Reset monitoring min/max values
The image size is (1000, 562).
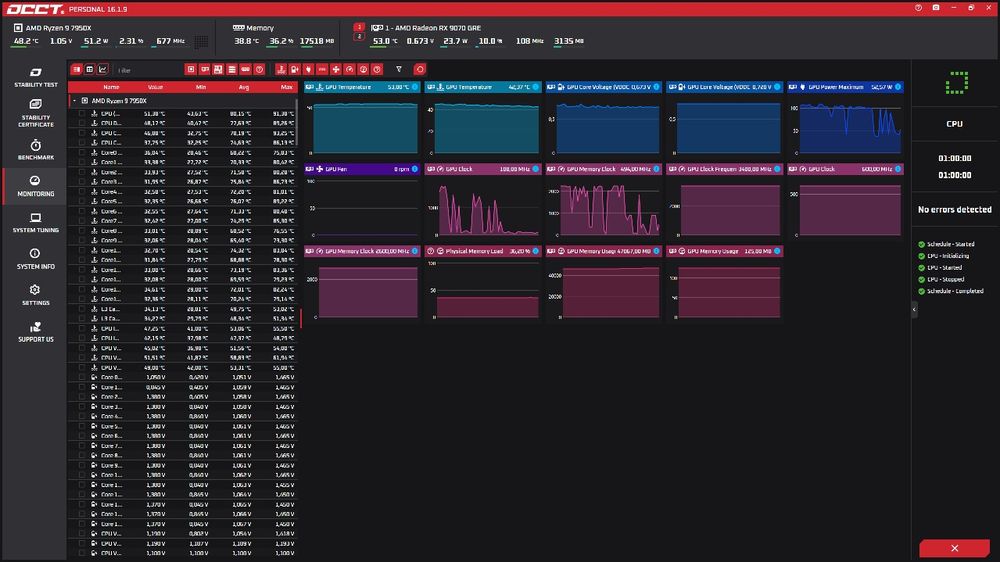pyautogui.click(x=420, y=70)
